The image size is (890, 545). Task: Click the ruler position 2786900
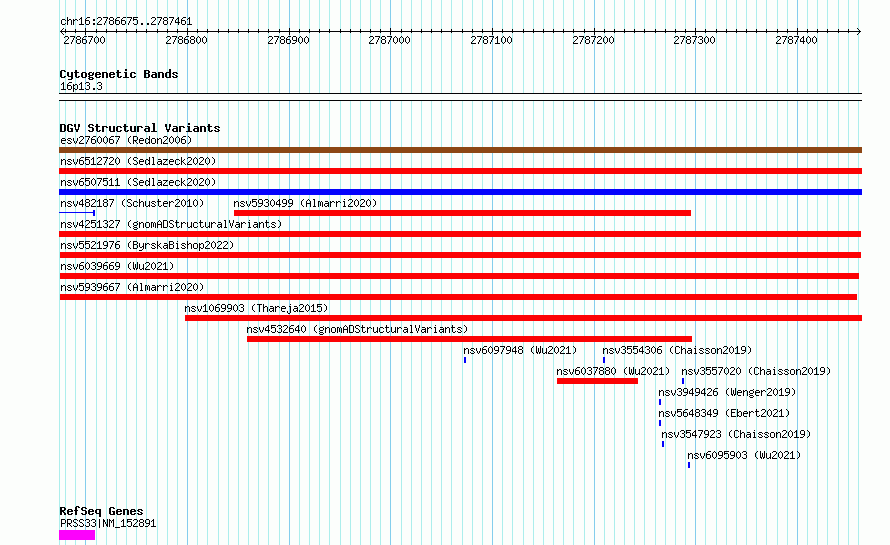288,40
